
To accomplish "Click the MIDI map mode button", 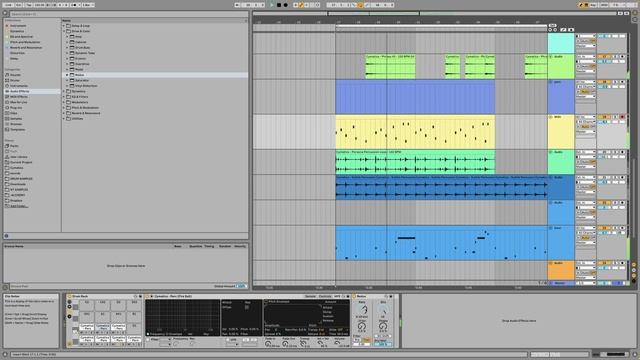I will [x=604, y=5].
